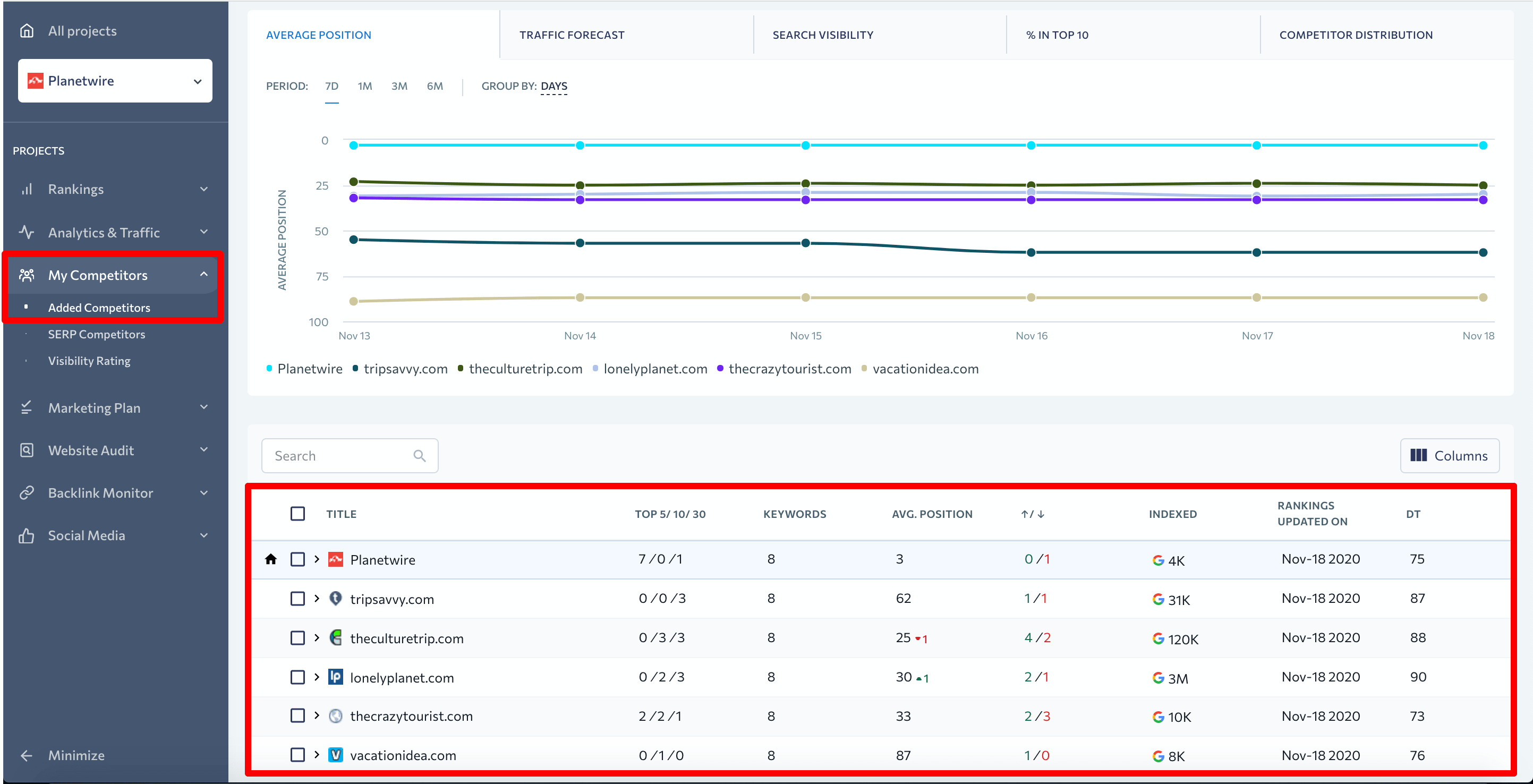
Task: Click the Website Audit magnifier icon
Action: click(x=27, y=450)
